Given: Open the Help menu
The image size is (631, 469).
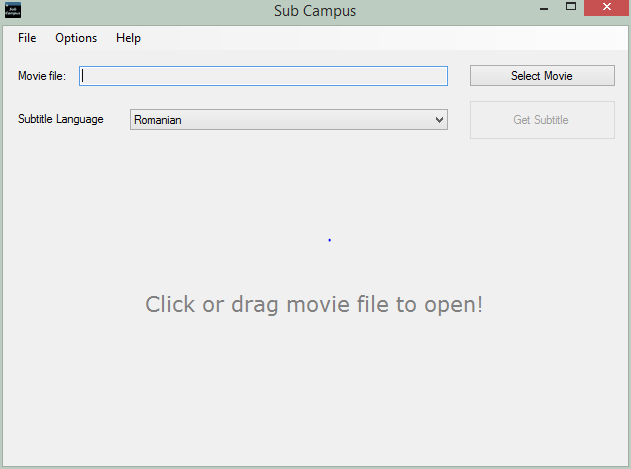Looking at the screenshot, I should coord(128,38).
